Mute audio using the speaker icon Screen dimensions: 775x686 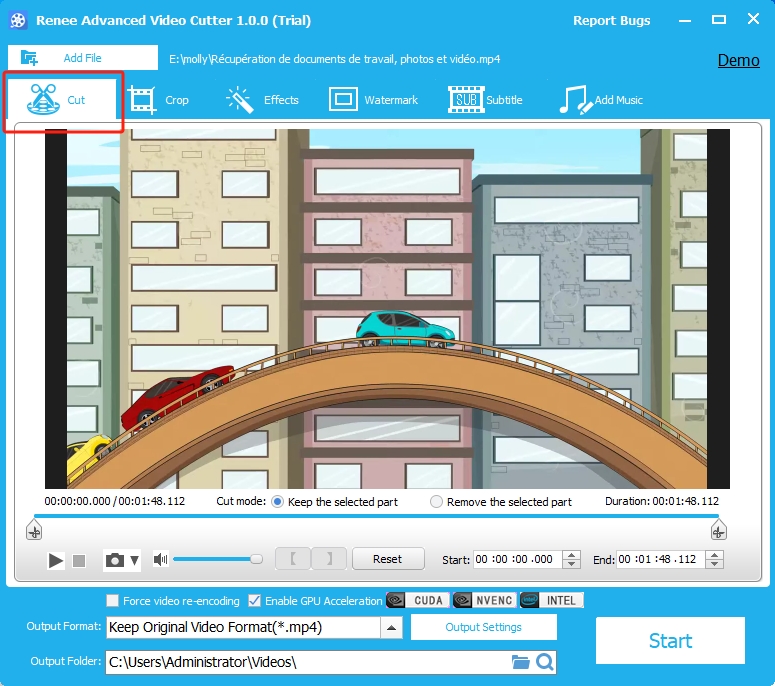(160, 560)
